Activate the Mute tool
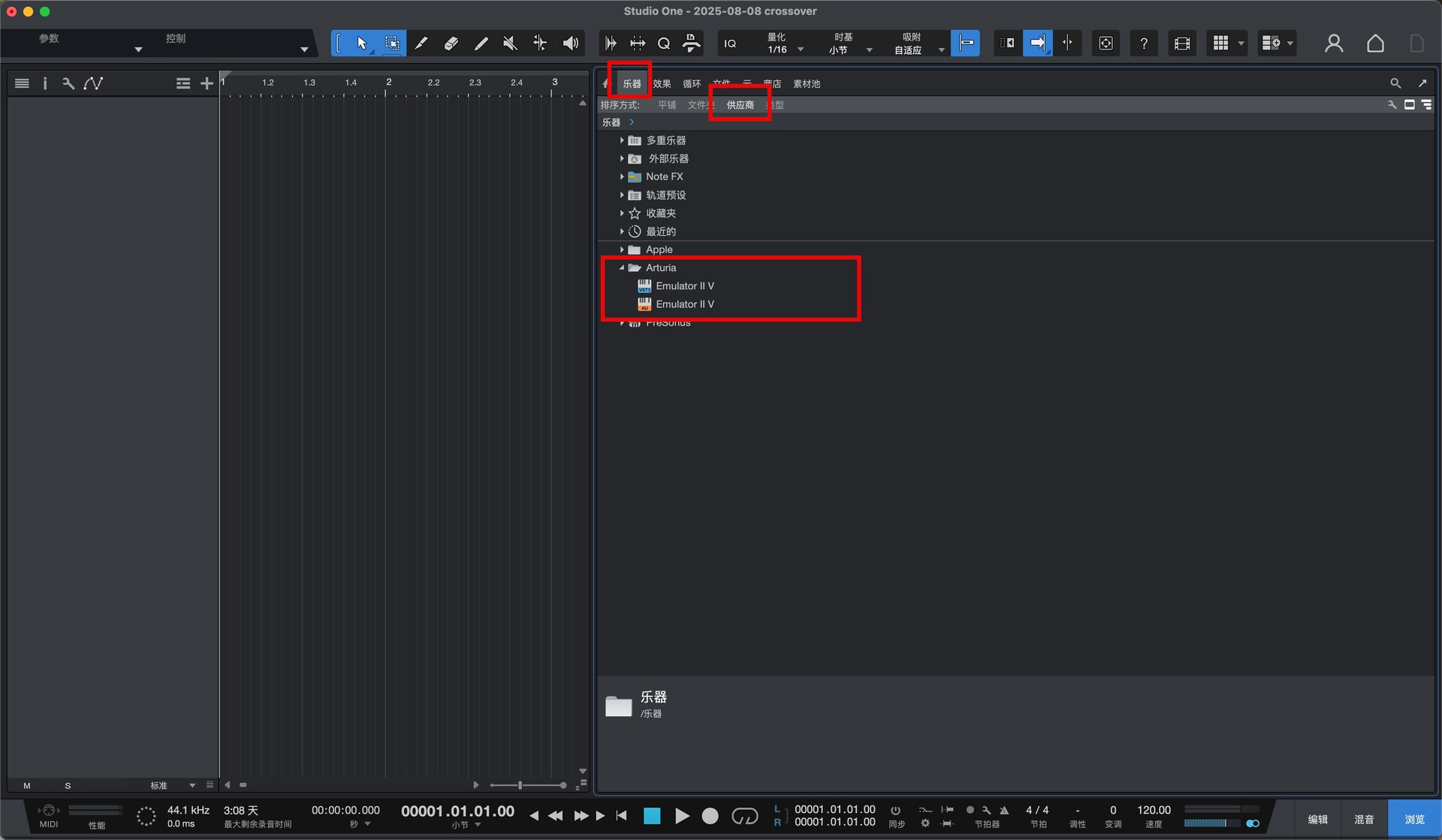 pos(511,43)
